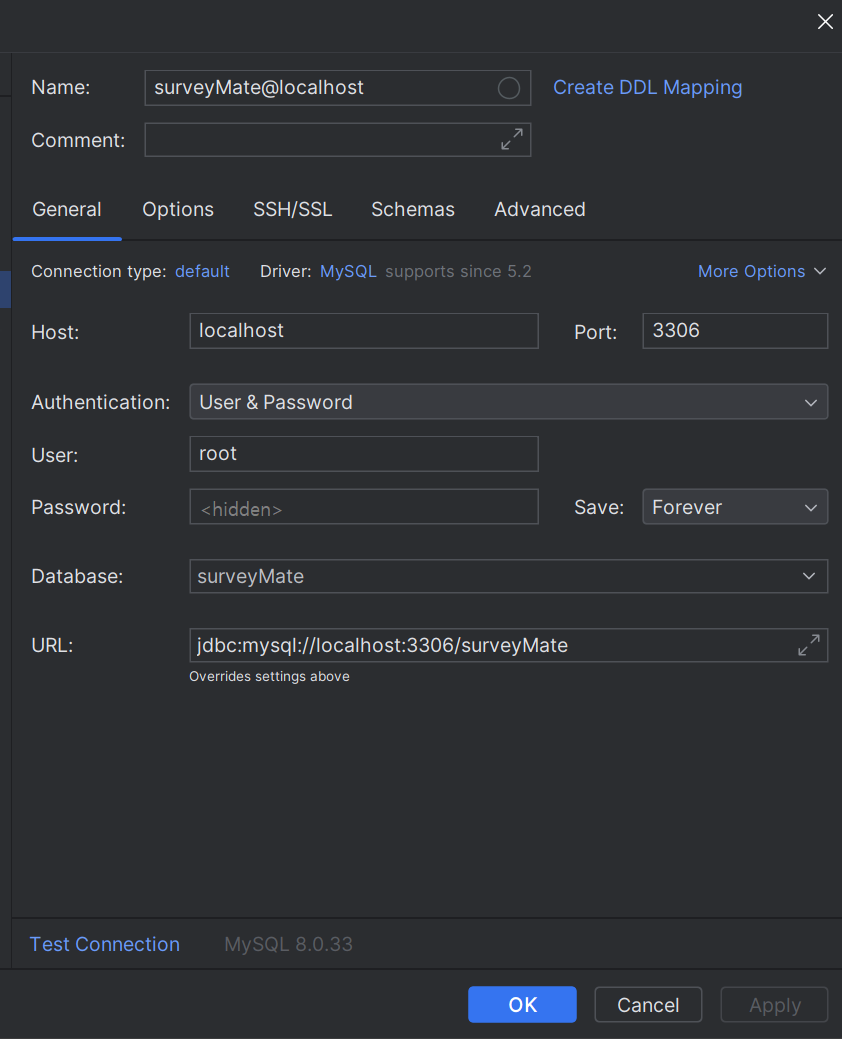This screenshot has width=842, height=1039.
Task: Switch to the Options tab
Action: 178,210
